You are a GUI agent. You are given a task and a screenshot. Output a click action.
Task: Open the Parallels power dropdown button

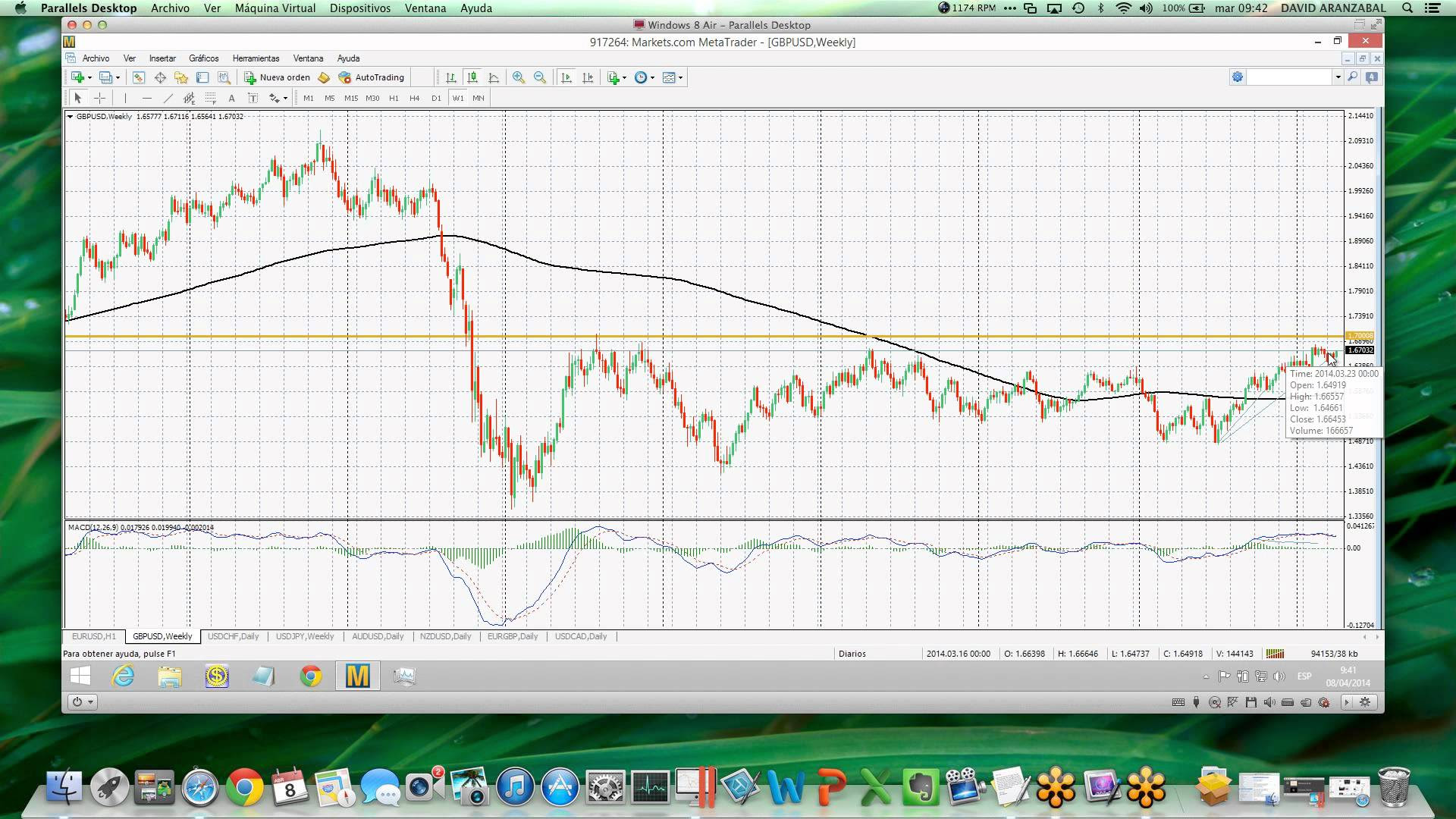point(82,702)
